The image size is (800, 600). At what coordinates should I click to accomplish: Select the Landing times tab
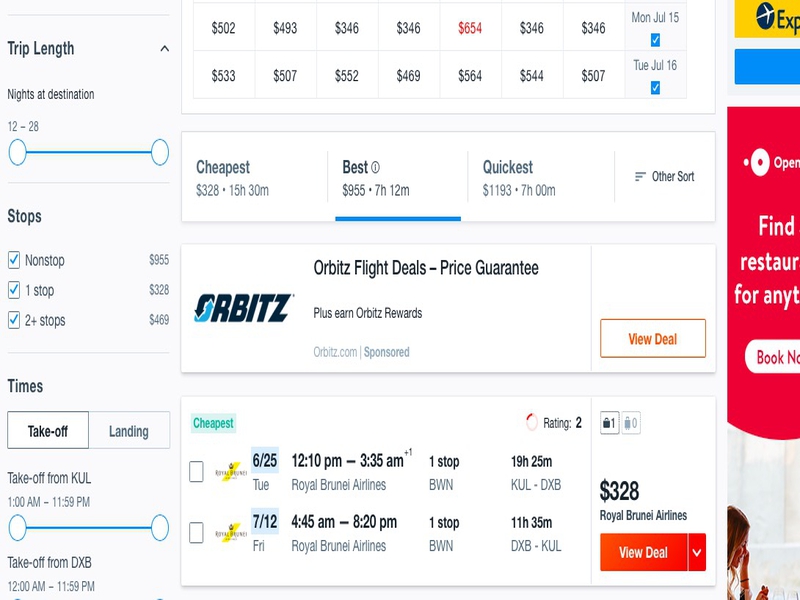129,431
